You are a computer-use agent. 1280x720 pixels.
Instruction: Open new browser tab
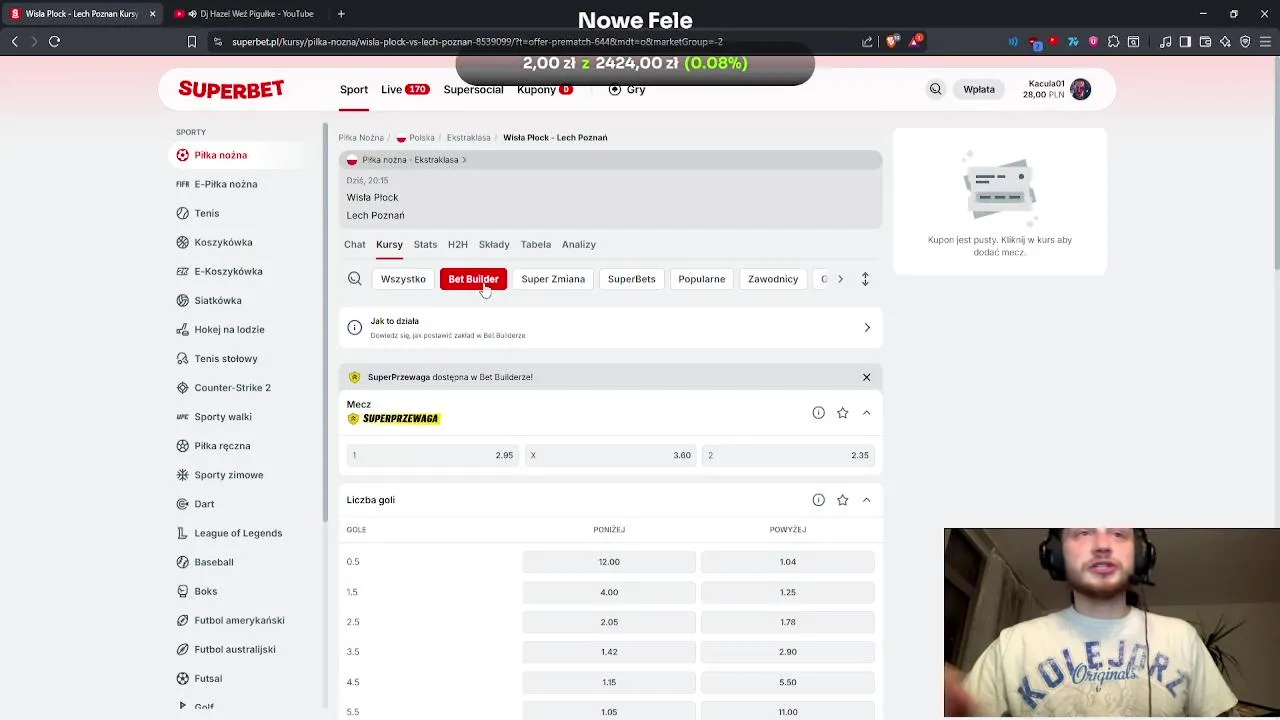(341, 14)
